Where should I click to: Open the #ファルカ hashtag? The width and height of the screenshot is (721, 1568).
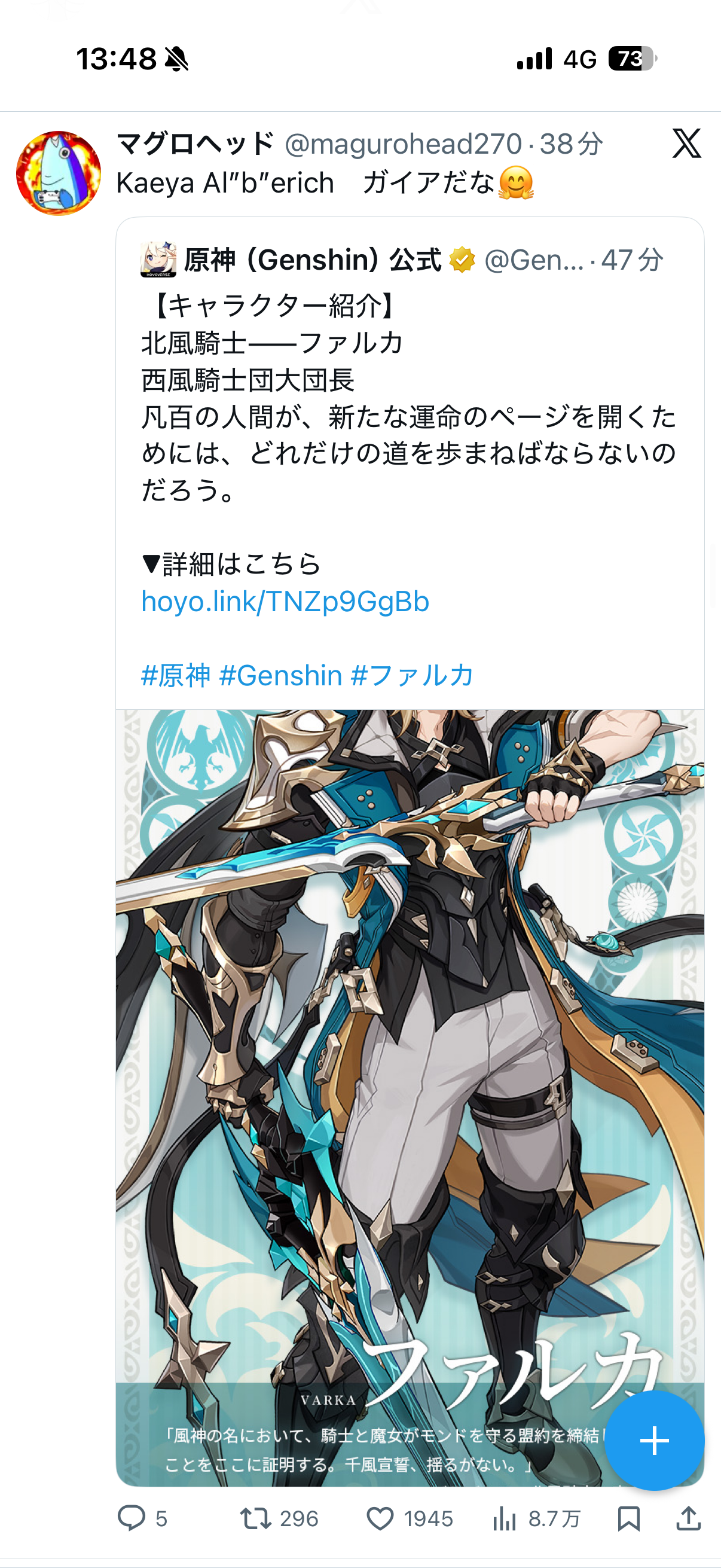tap(413, 676)
